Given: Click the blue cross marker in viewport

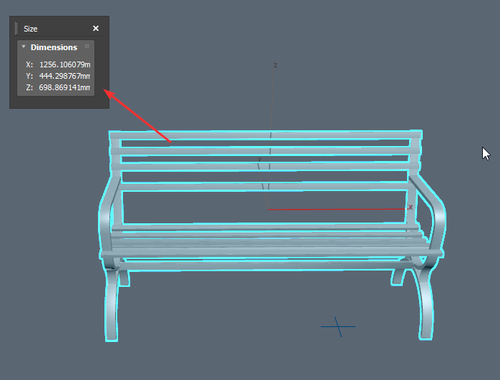Looking at the screenshot, I should [338, 327].
